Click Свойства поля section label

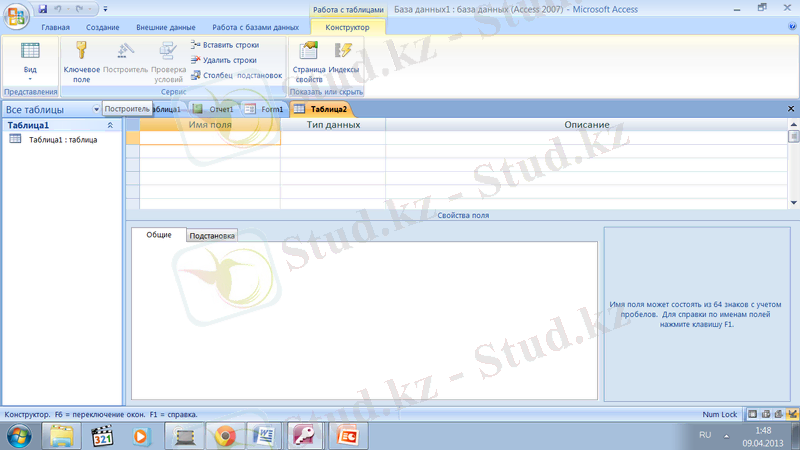pyautogui.click(x=463, y=215)
